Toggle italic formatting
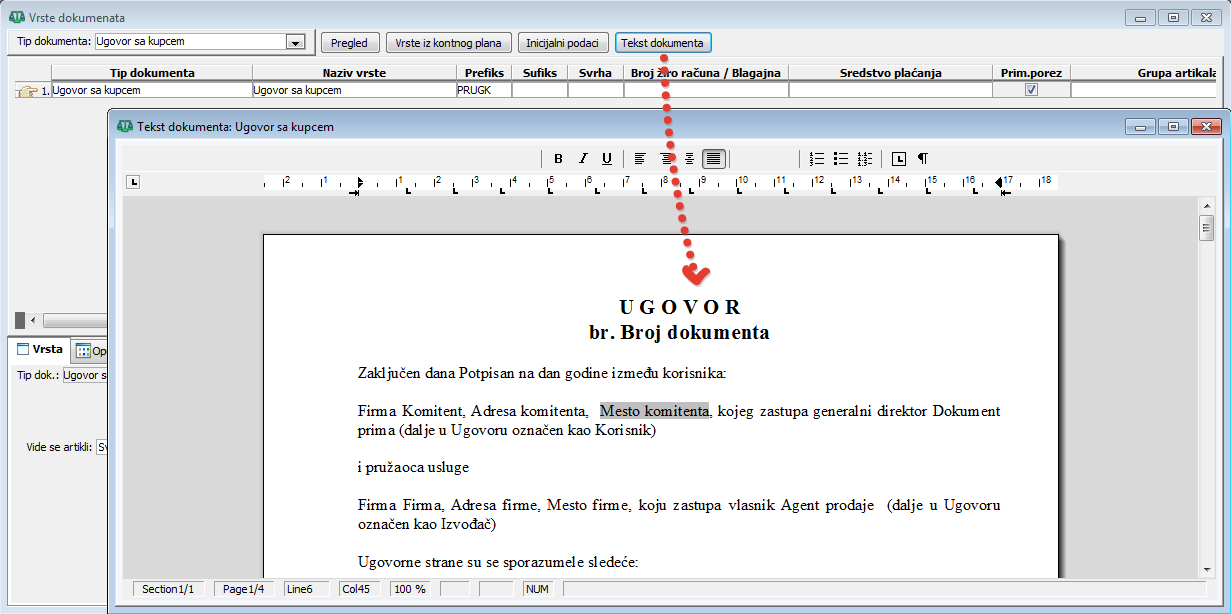The width and height of the screenshot is (1231, 614). (583, 159)
